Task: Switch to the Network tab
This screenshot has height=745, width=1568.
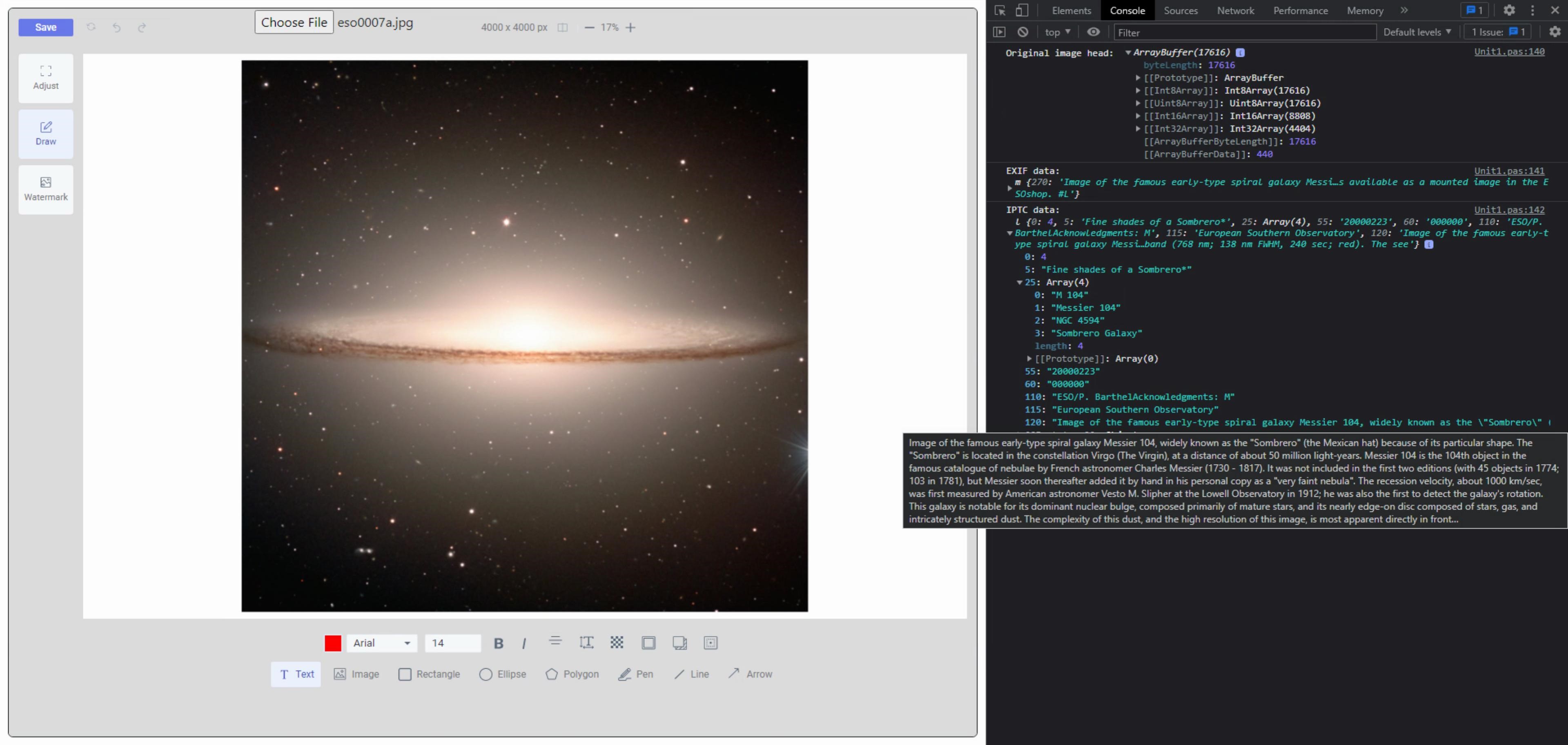Action: (x=1235, y=10)
